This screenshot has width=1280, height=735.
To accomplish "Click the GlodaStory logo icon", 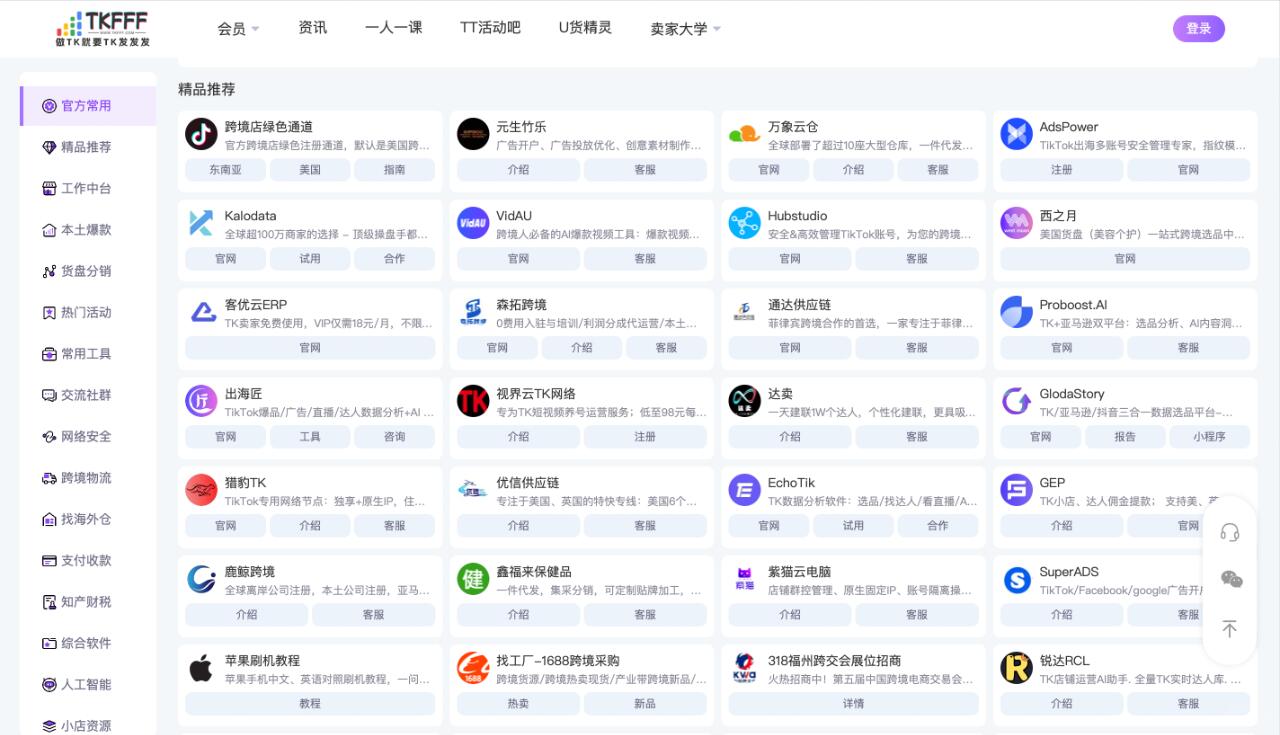I will 1016,401.
